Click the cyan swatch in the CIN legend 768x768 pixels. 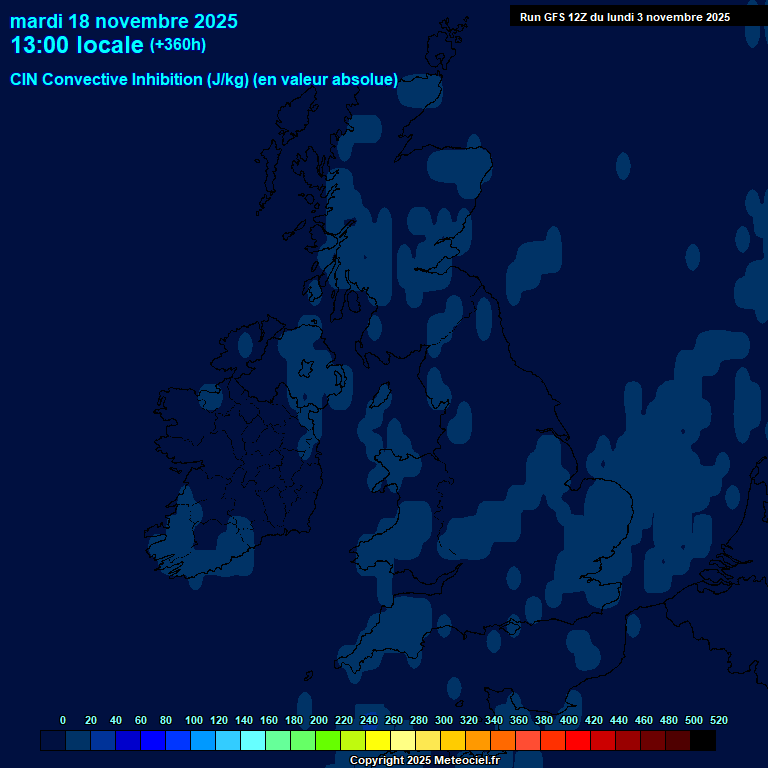pos(253,741)
